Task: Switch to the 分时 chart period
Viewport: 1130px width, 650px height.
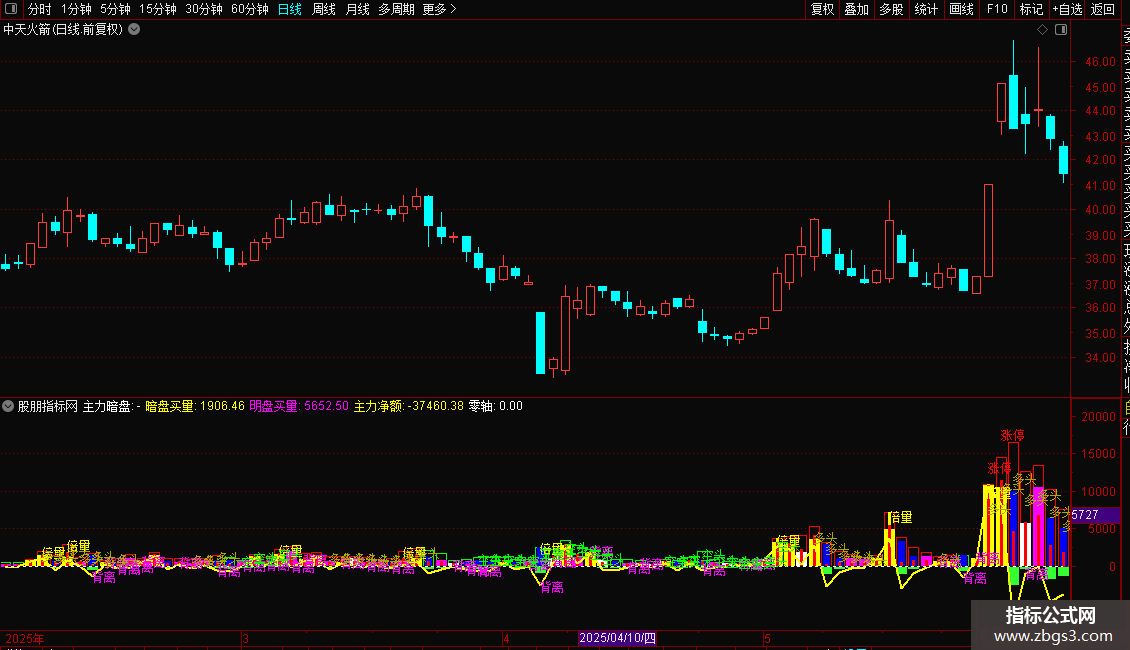Action: tap(40, 9)
